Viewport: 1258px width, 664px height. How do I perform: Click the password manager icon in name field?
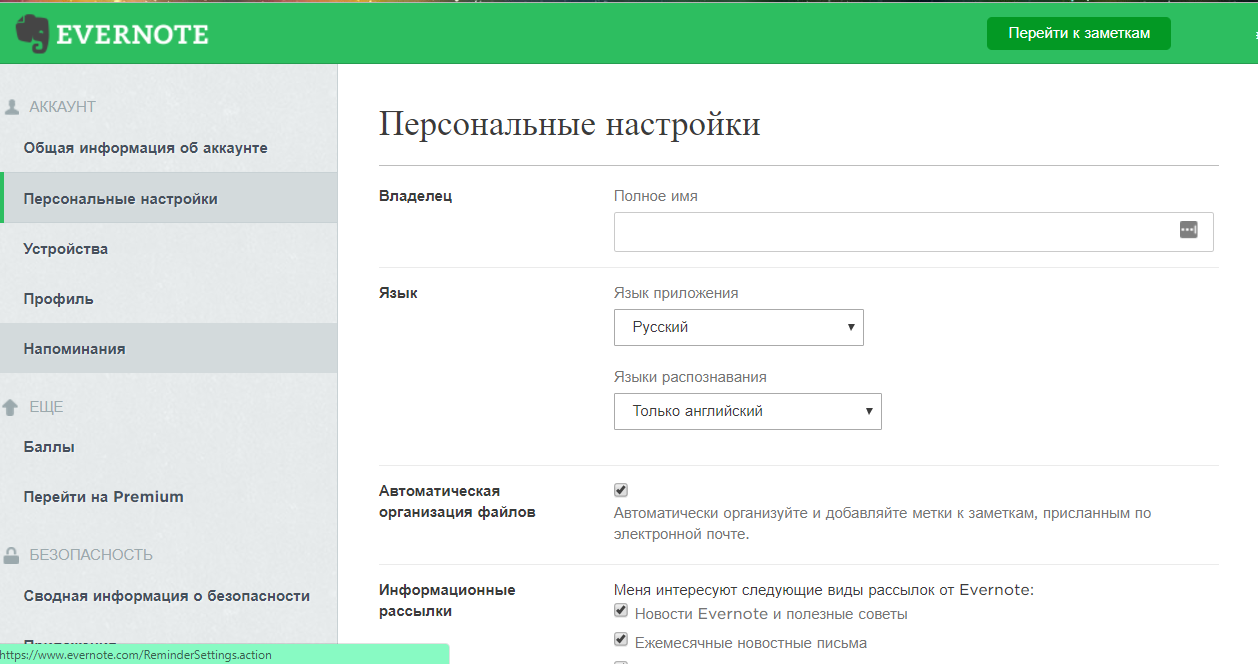pyautogui.click(x=1188, y=230)
